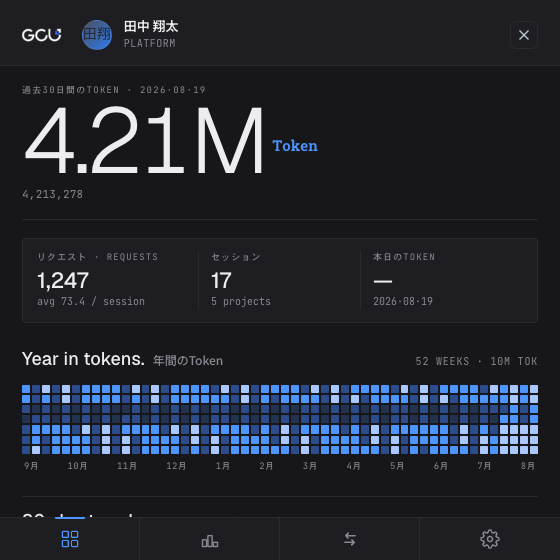Click the blue Token unit label
This screenshot has height=560, width=560.
click(295, 146)
